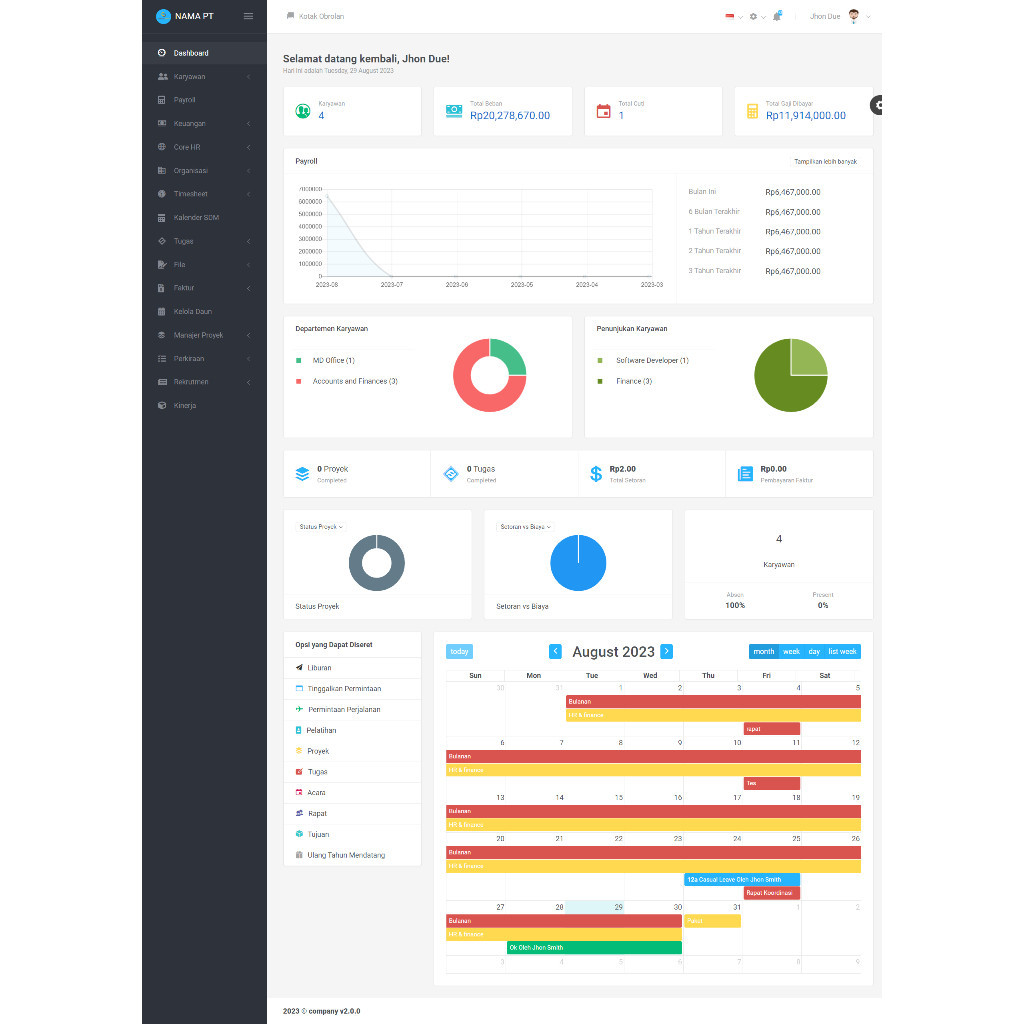Open the Status Proyek chart dropdown
Viewport: 1024px width, 1024px height.
321,526
